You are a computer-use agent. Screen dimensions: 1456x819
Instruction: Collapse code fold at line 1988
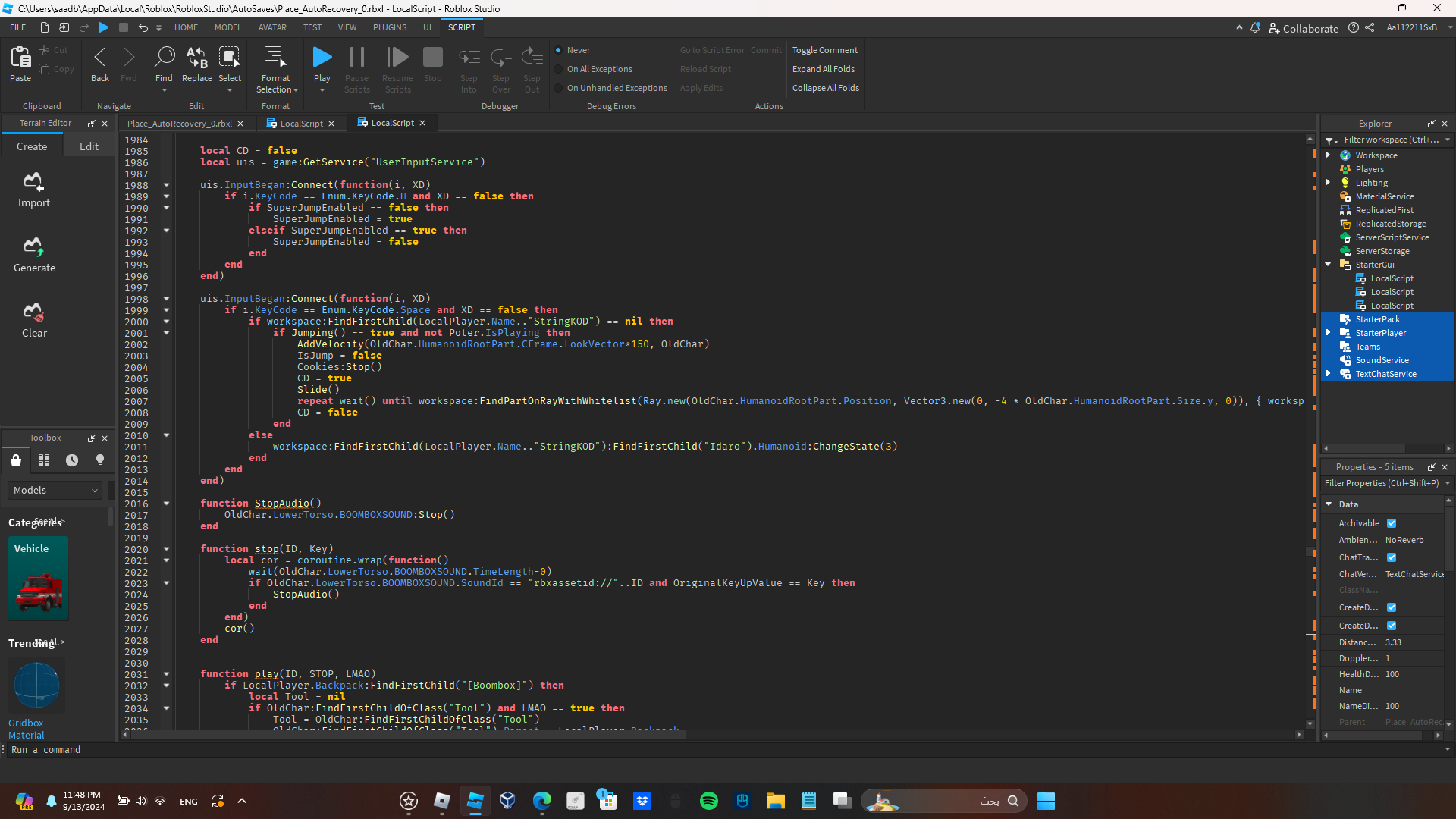(x=166, y=185)
